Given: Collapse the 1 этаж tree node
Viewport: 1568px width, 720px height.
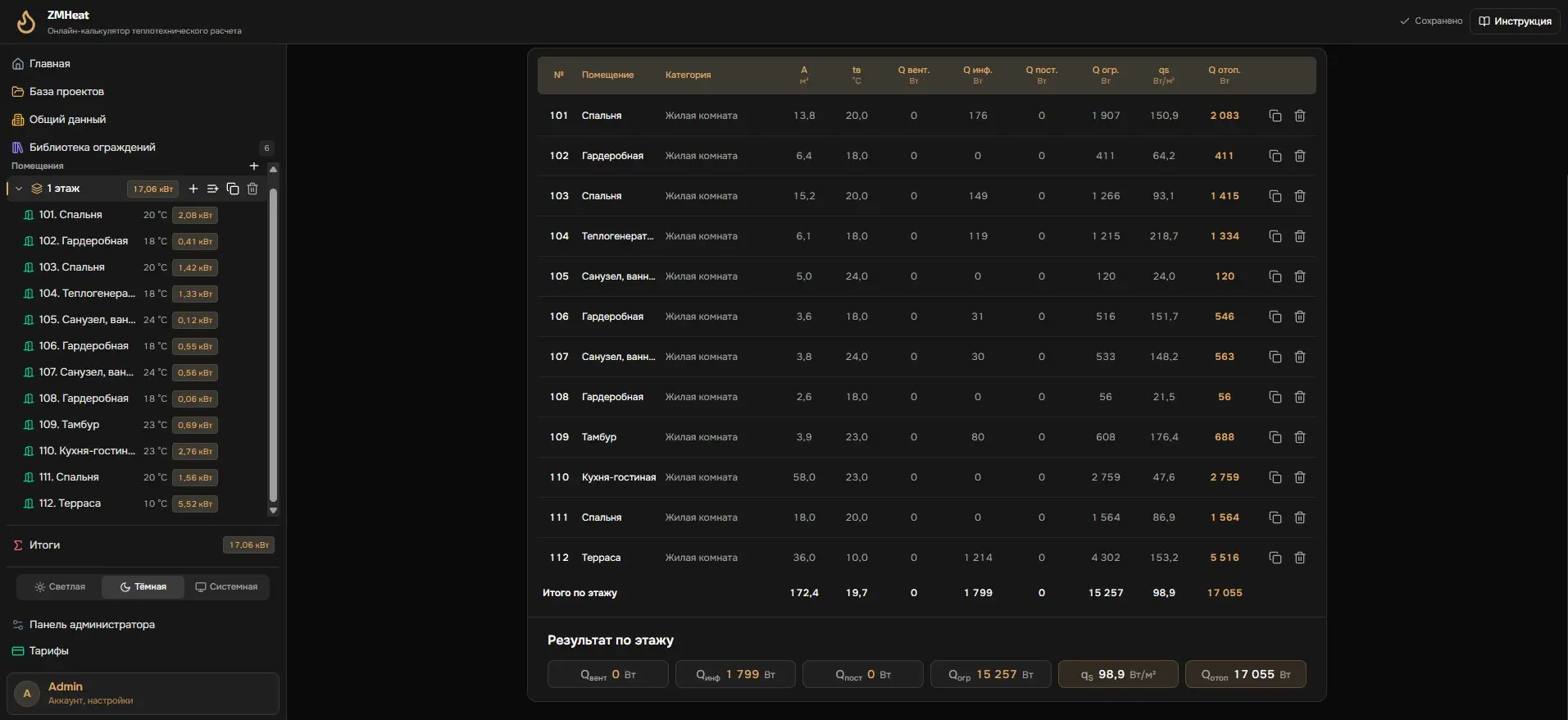Looking at the screenshot, I should (x=19, y=189).
